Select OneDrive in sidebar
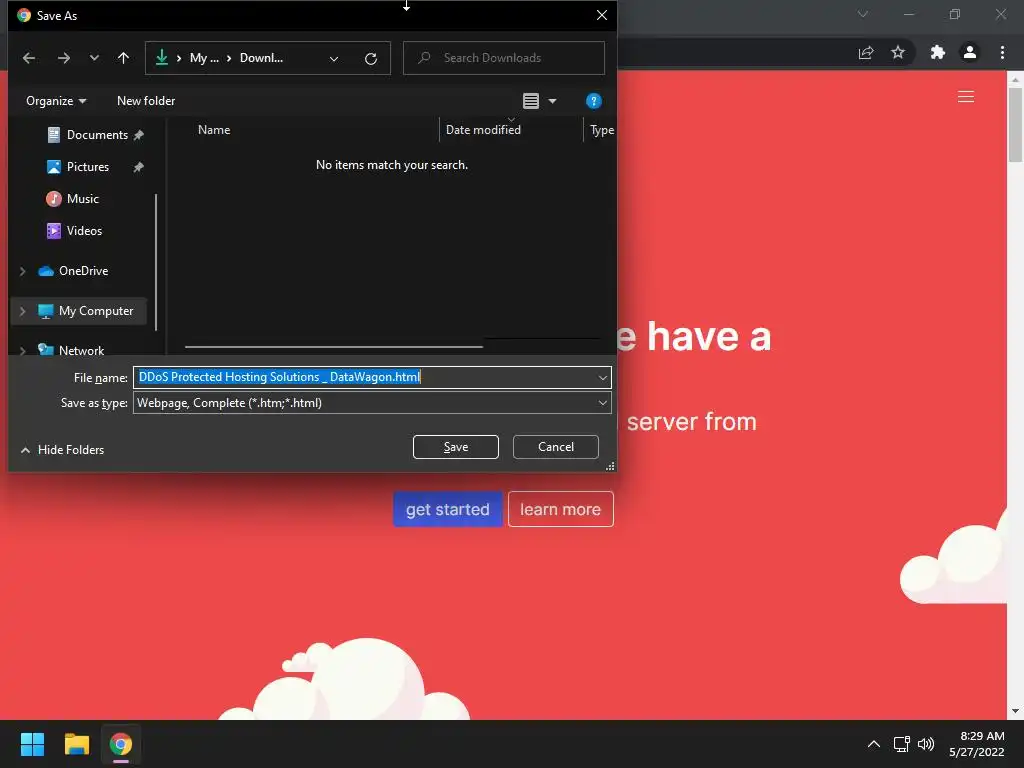 coord(82,271)
